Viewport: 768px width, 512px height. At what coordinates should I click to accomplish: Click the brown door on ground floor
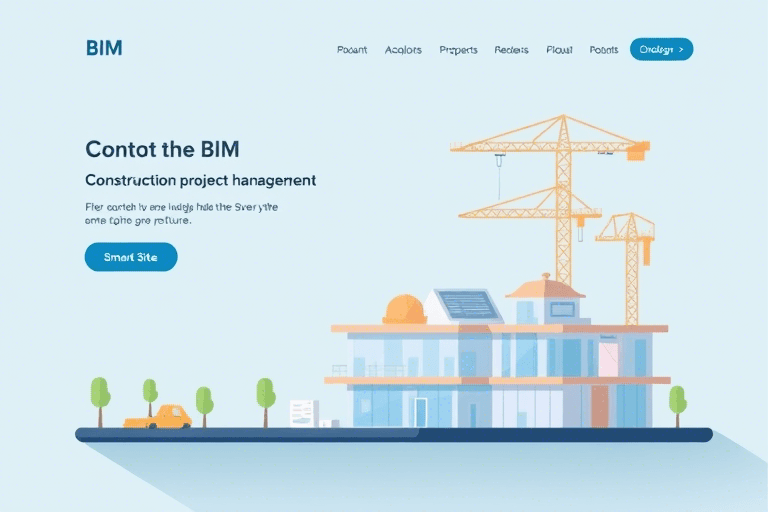pyautogui.click(x=600, y=405)
